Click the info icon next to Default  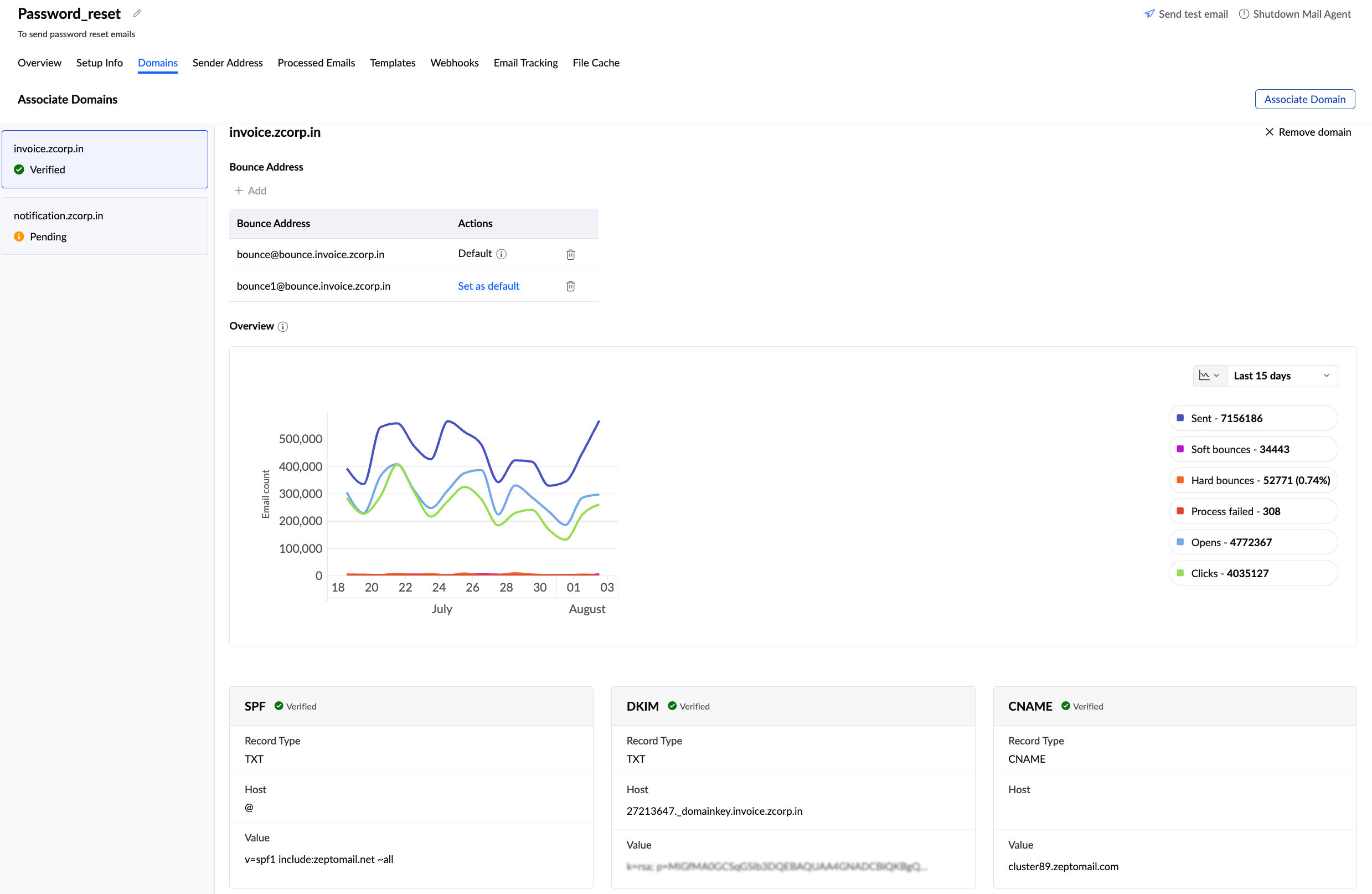pos(502,254)
